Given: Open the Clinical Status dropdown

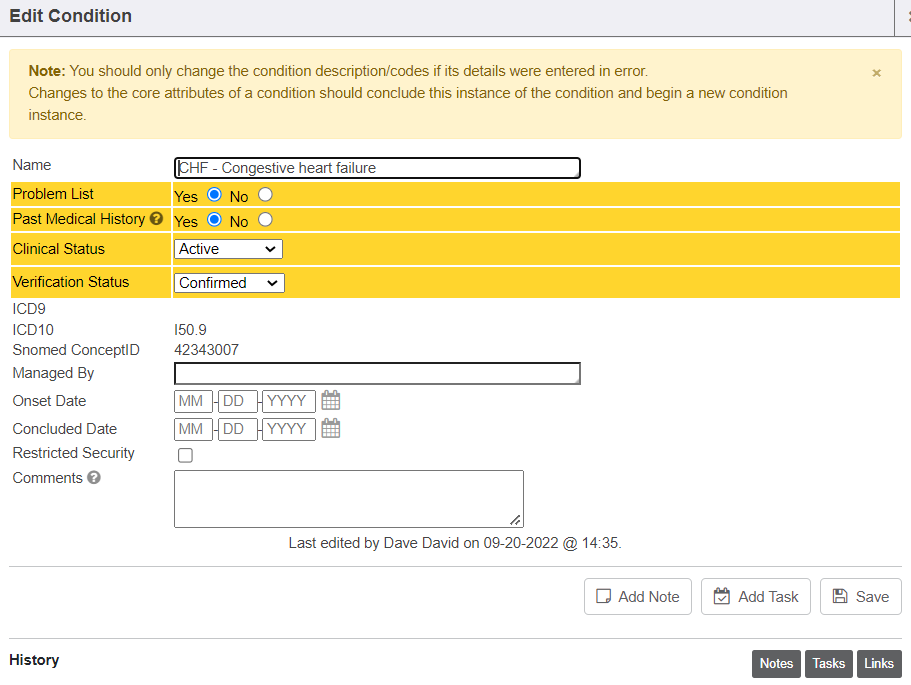Looking at the screenshot, I should (x=228, y=249).
